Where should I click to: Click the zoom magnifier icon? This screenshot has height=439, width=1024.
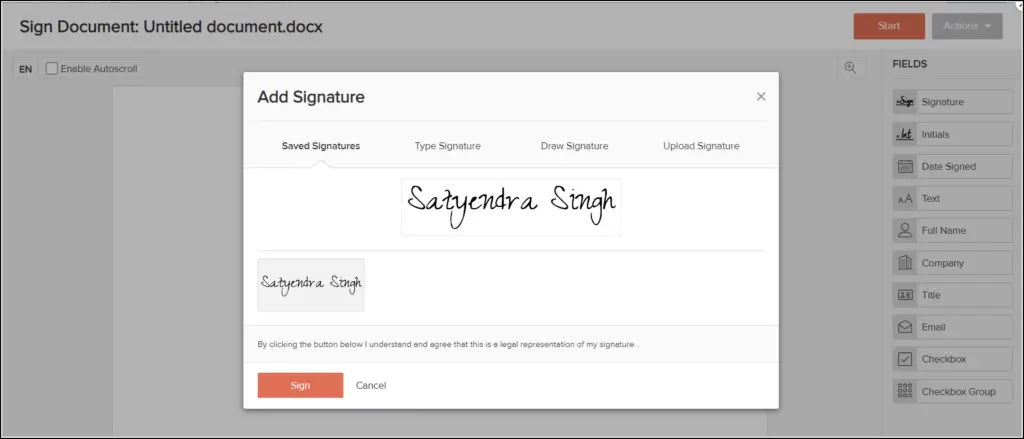pos(850,68)
